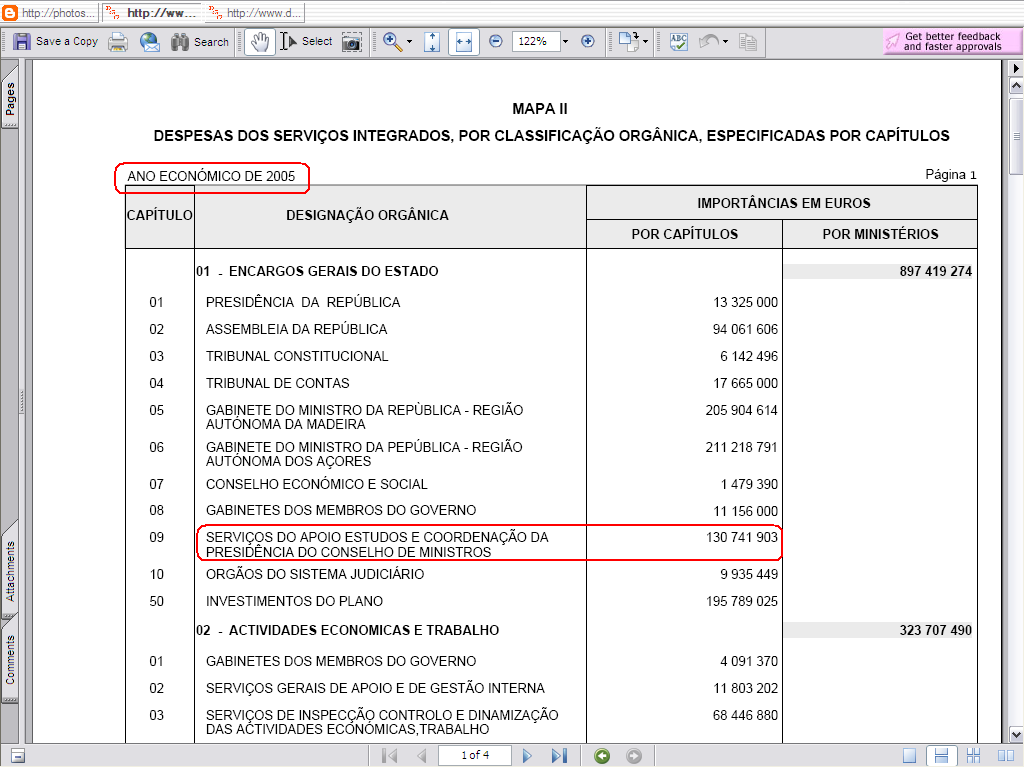Go to the next page

pos(527,756)
